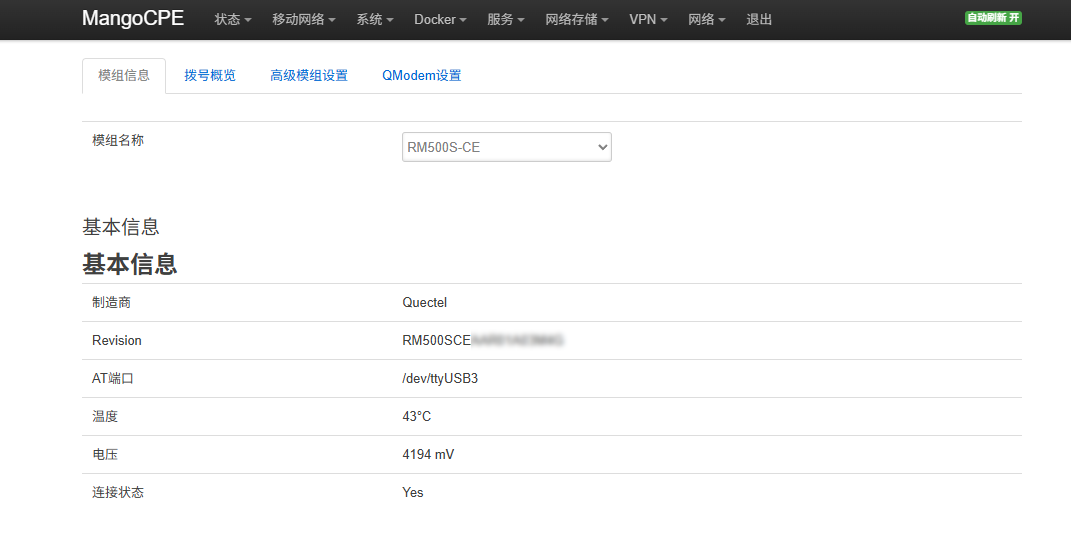Screen dimensions: 1071x545
Task: Open the VPN navigation menu
Action: (x=648, y=20)
